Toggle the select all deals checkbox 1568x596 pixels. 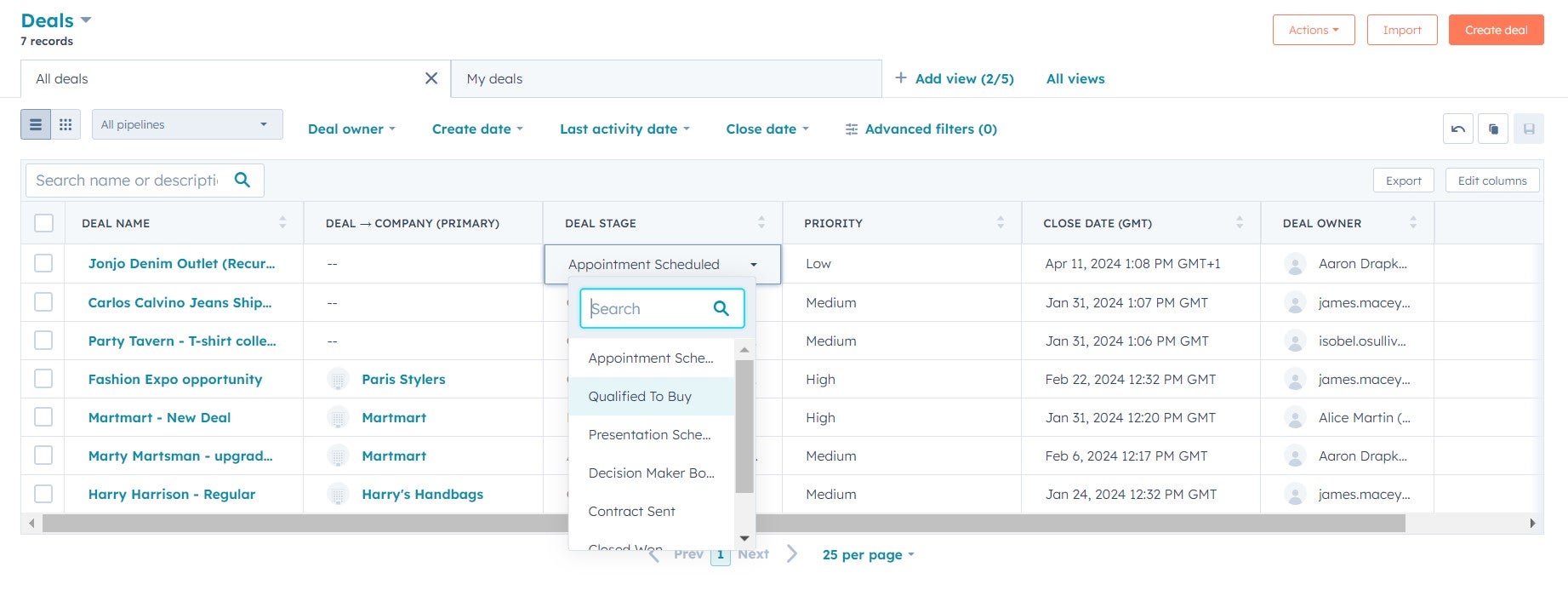point(43,223)
